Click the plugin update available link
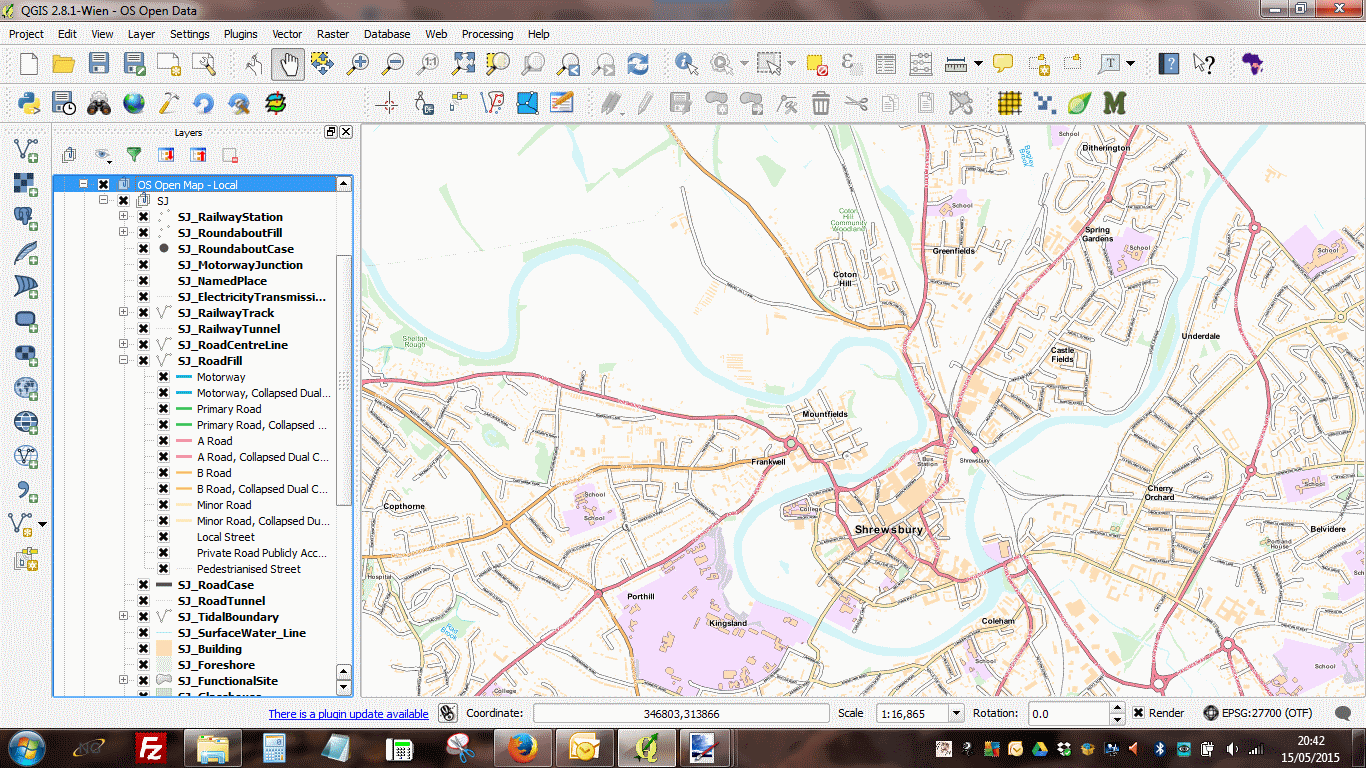Screen dimensions: 1366x768 click(x=348, y=714)
